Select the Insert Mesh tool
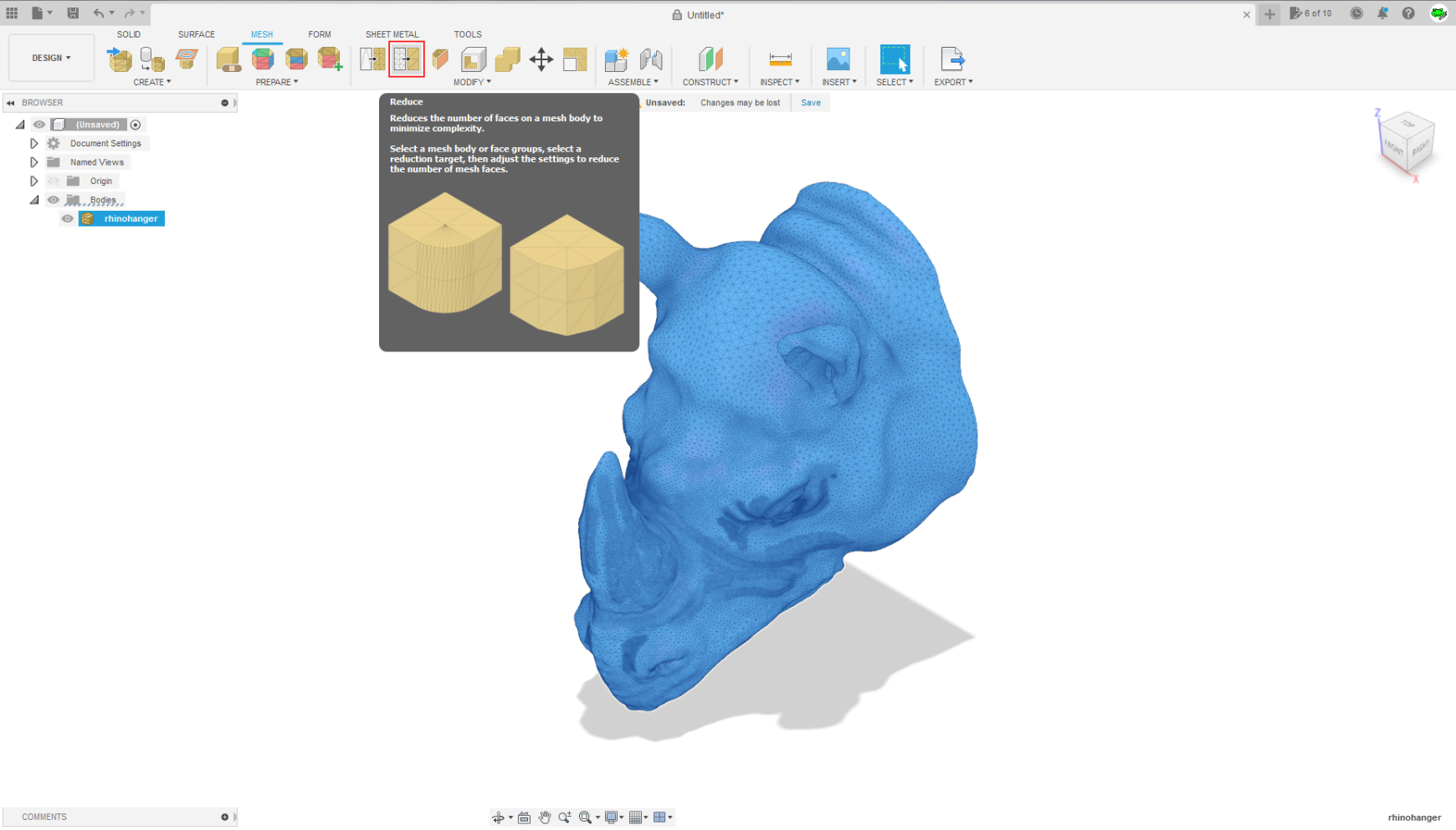Viewport: 1456px width, 830px height. [119, 59]
